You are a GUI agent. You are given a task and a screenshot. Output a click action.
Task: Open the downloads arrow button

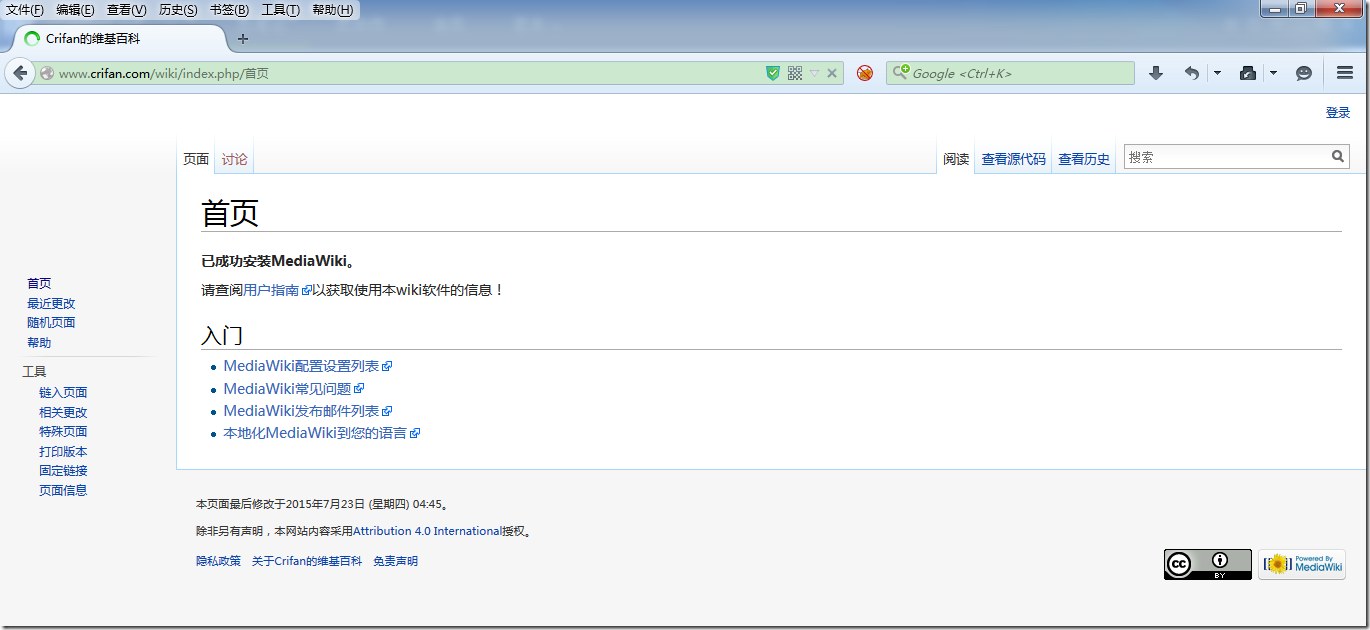point(1156,73)
